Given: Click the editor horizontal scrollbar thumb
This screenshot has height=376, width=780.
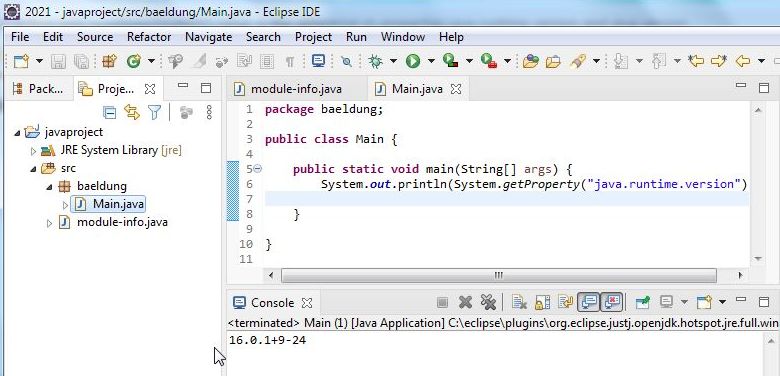Looking at the screenshot, I should (x=498, y=275).
